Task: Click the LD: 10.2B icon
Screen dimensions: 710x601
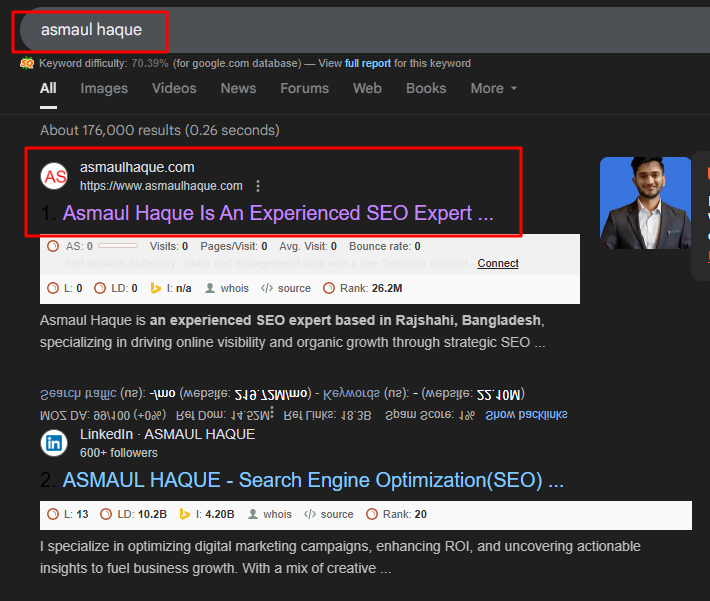Action: 106,514
